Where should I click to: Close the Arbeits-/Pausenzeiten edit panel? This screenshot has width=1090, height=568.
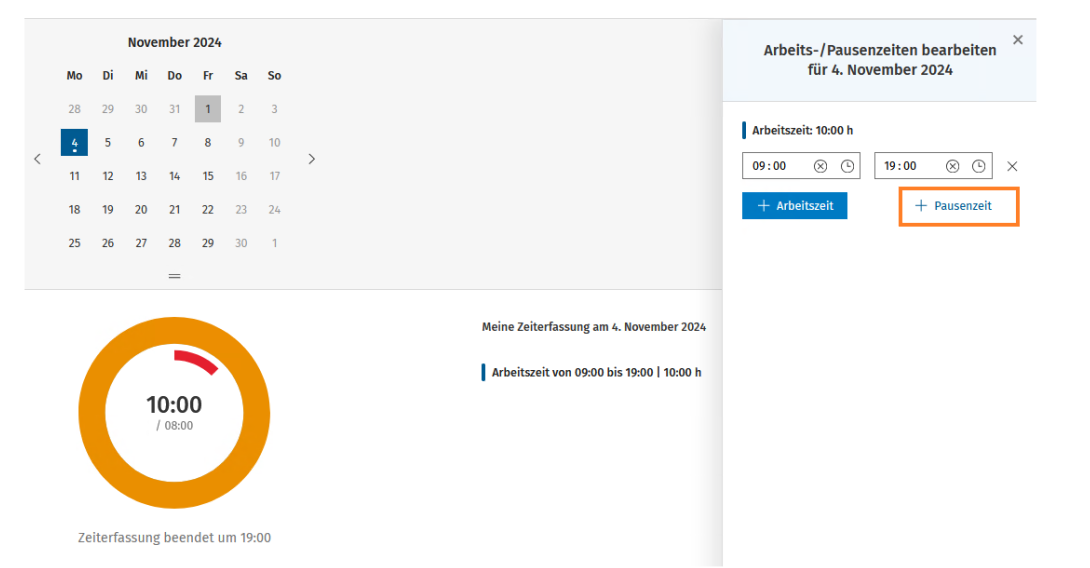(1018, 40)
